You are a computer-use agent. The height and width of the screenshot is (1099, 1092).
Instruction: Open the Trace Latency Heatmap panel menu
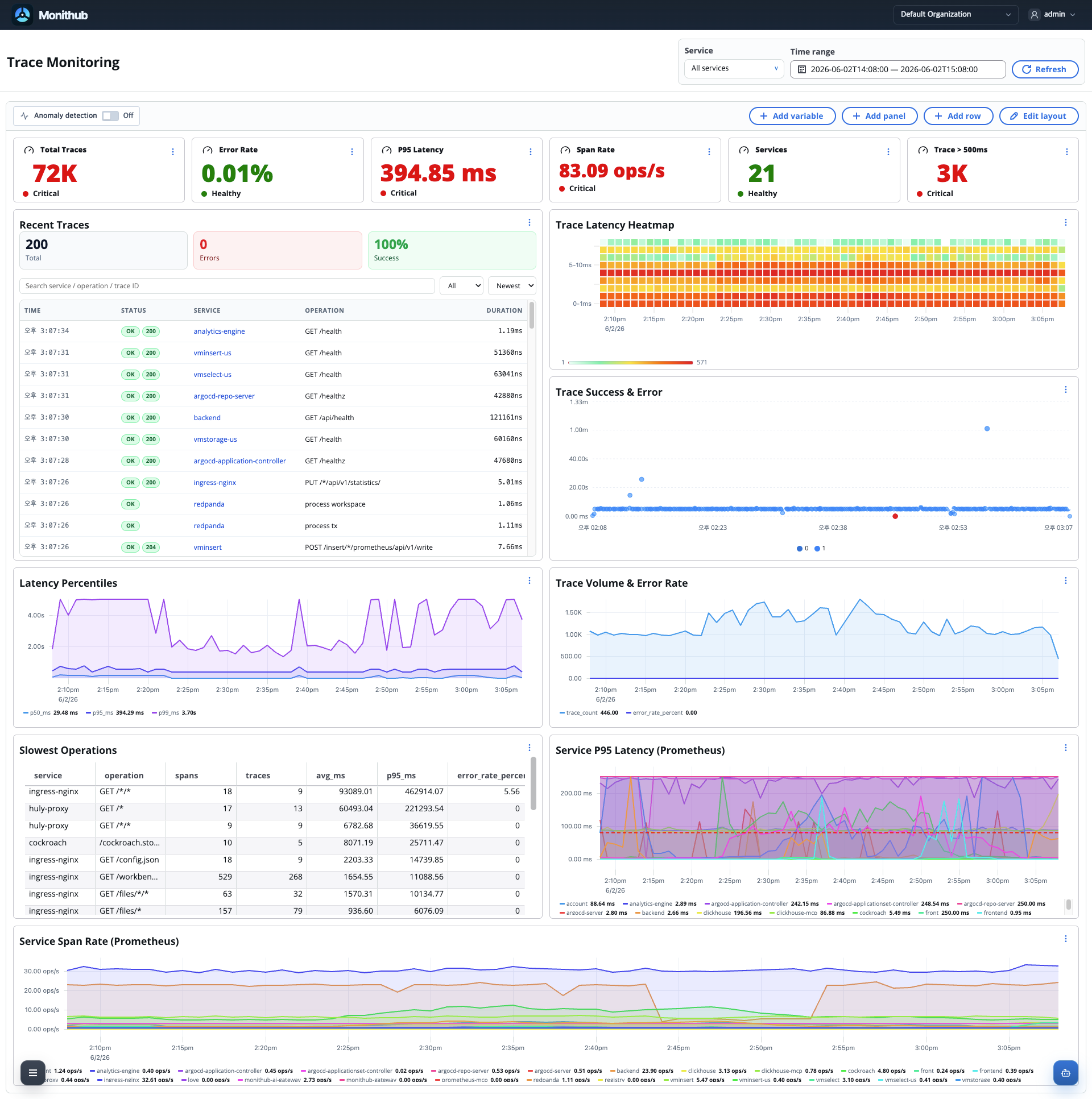[1065, 222]
